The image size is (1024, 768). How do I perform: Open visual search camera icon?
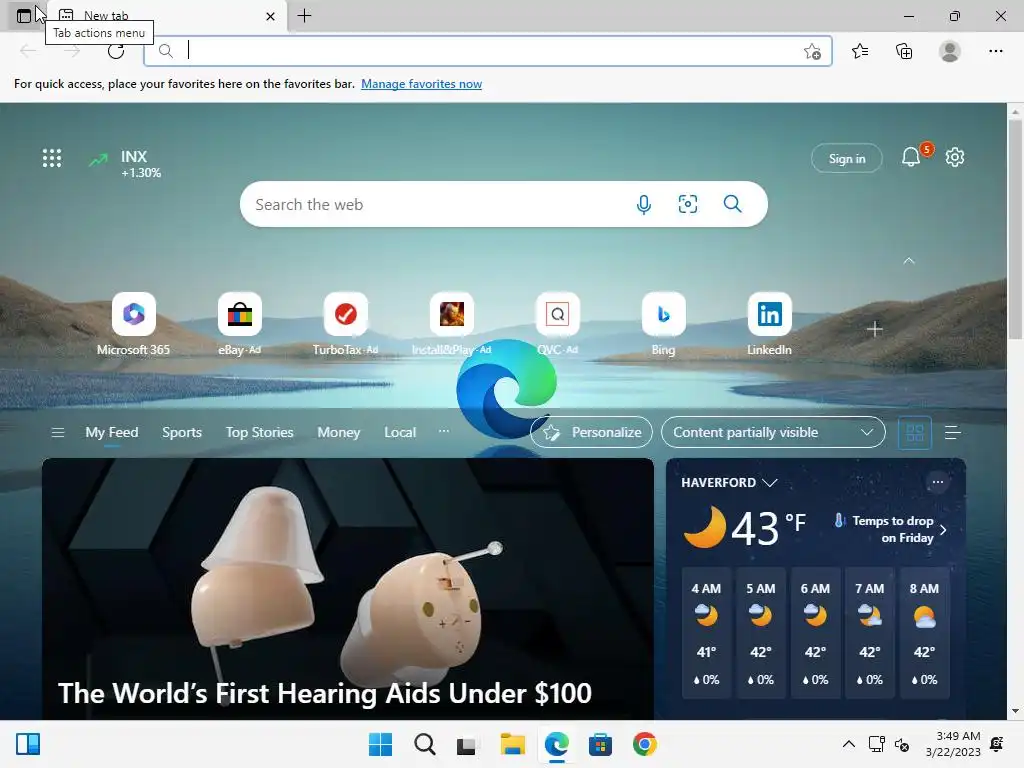point(688,204)
